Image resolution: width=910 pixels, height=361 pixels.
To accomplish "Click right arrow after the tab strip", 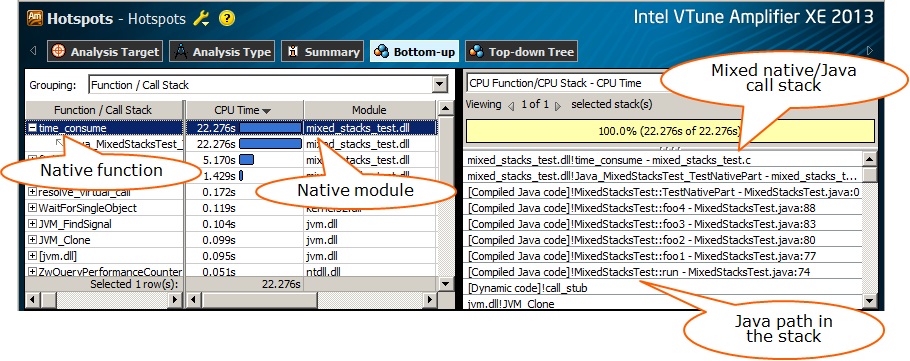I will [x=869, y=51].
